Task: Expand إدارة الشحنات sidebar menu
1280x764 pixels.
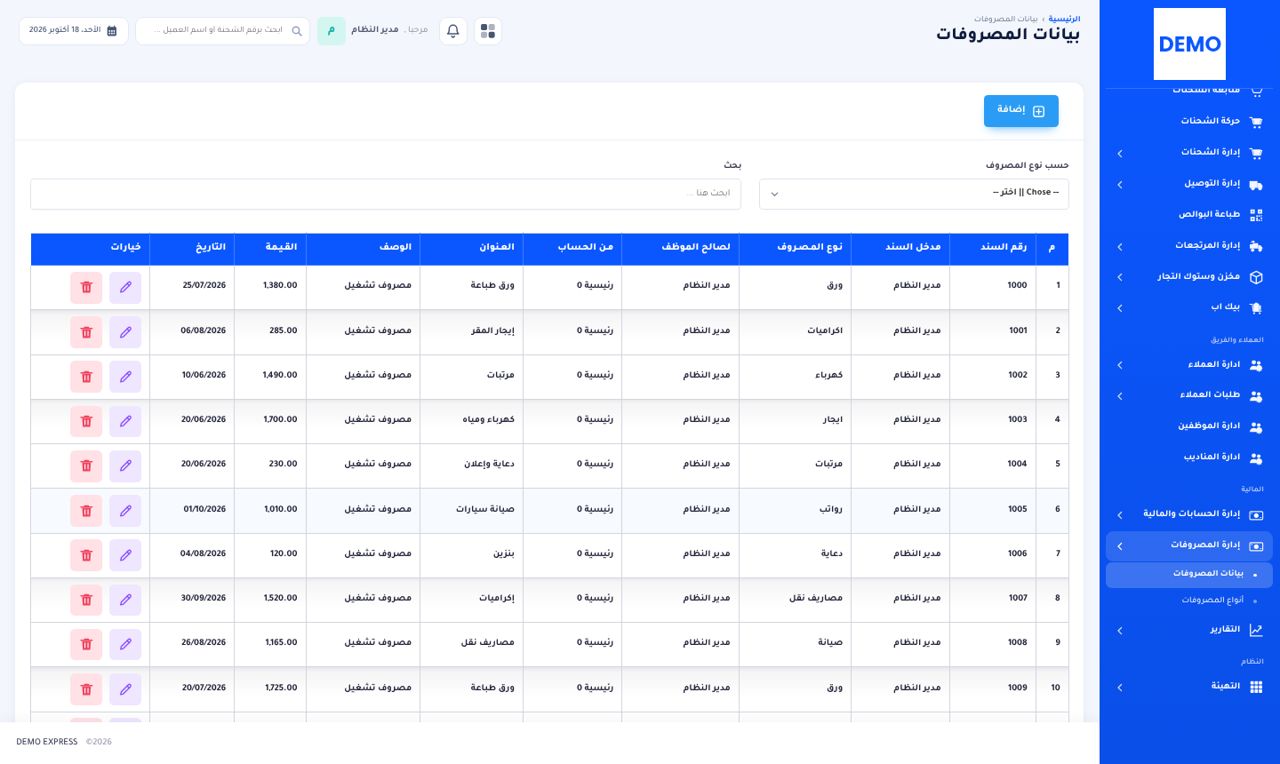Action: (x=1189, y=153)
